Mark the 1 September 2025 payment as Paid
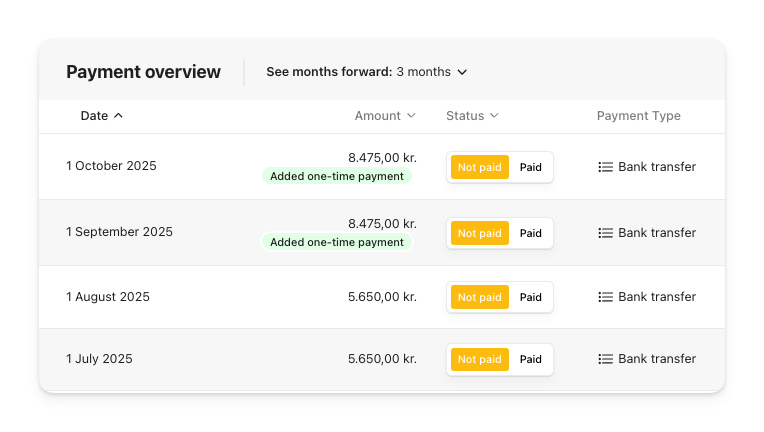This screenshot has width=764, height=432. 531,233
